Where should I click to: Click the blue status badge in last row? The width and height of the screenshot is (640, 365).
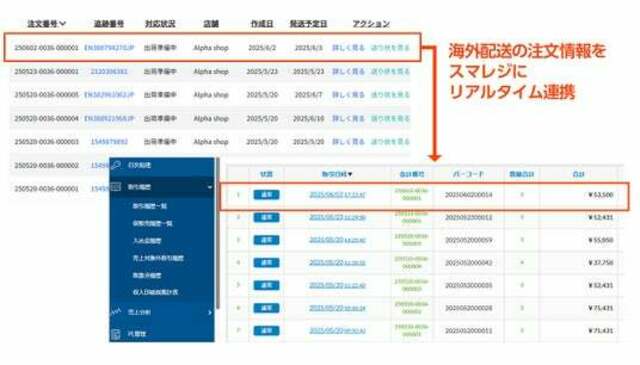[x=266, y=330]
